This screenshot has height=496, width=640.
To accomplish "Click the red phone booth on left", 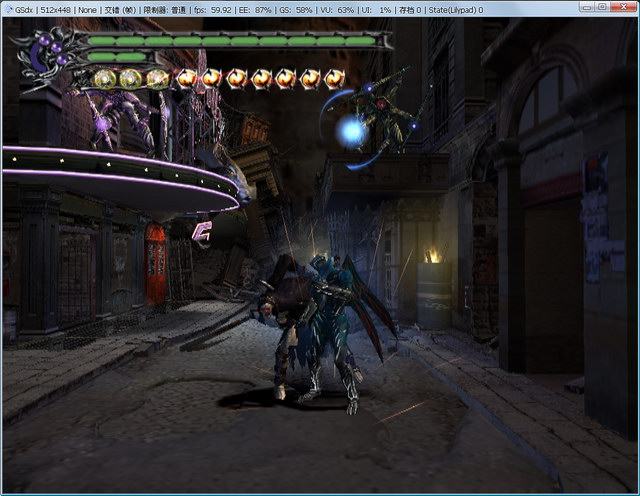I will 156,264.
